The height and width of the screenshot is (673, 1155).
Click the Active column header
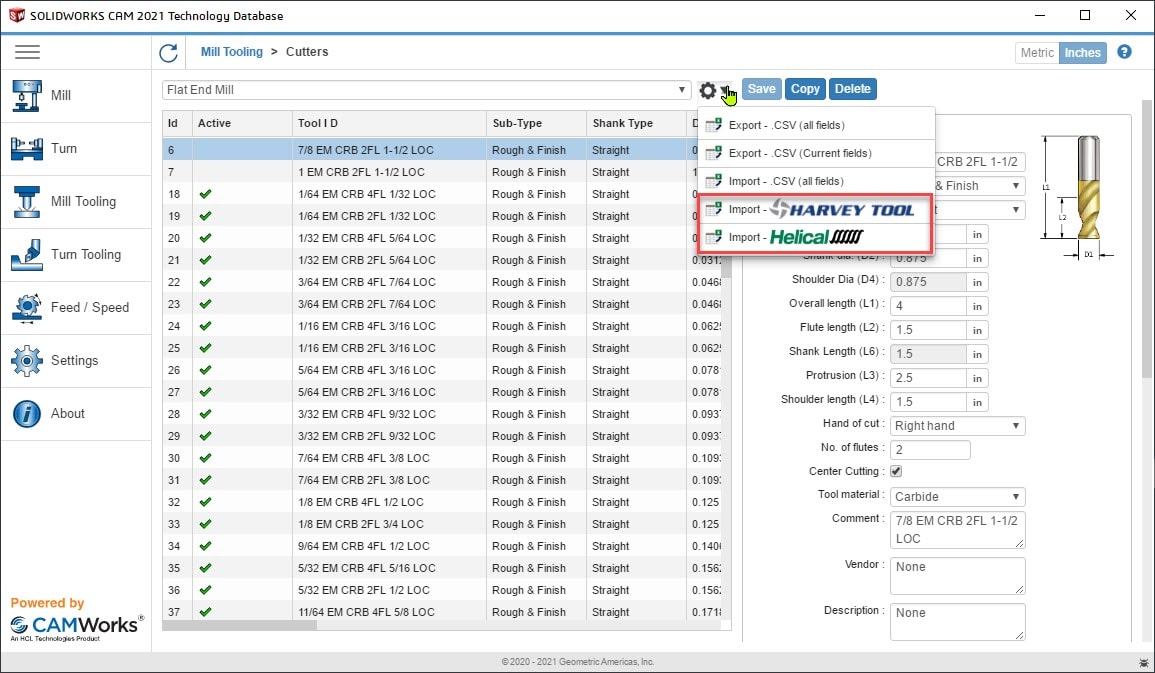coord(242,124)
